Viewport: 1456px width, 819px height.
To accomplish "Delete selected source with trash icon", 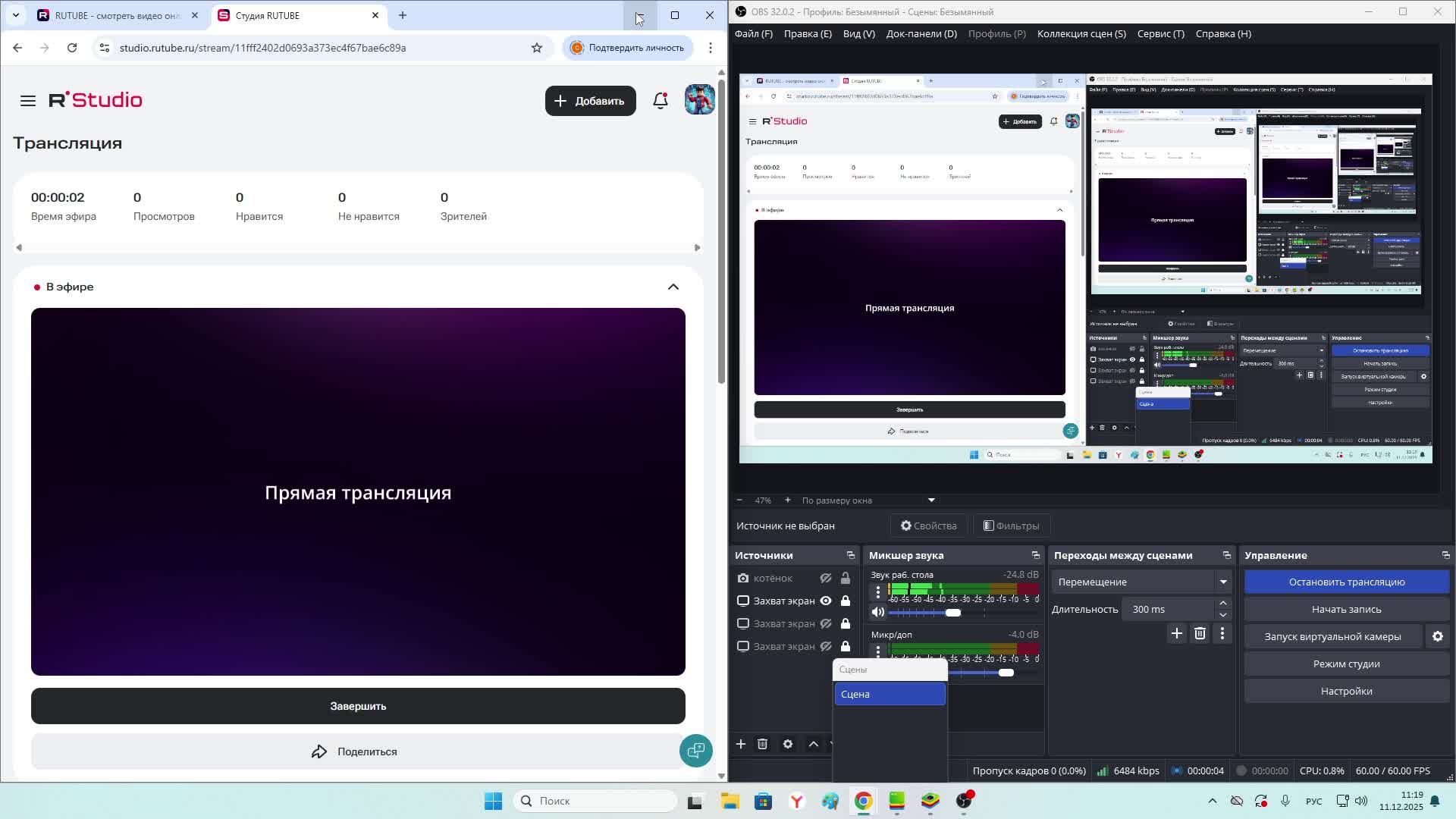I will point(762,744).
